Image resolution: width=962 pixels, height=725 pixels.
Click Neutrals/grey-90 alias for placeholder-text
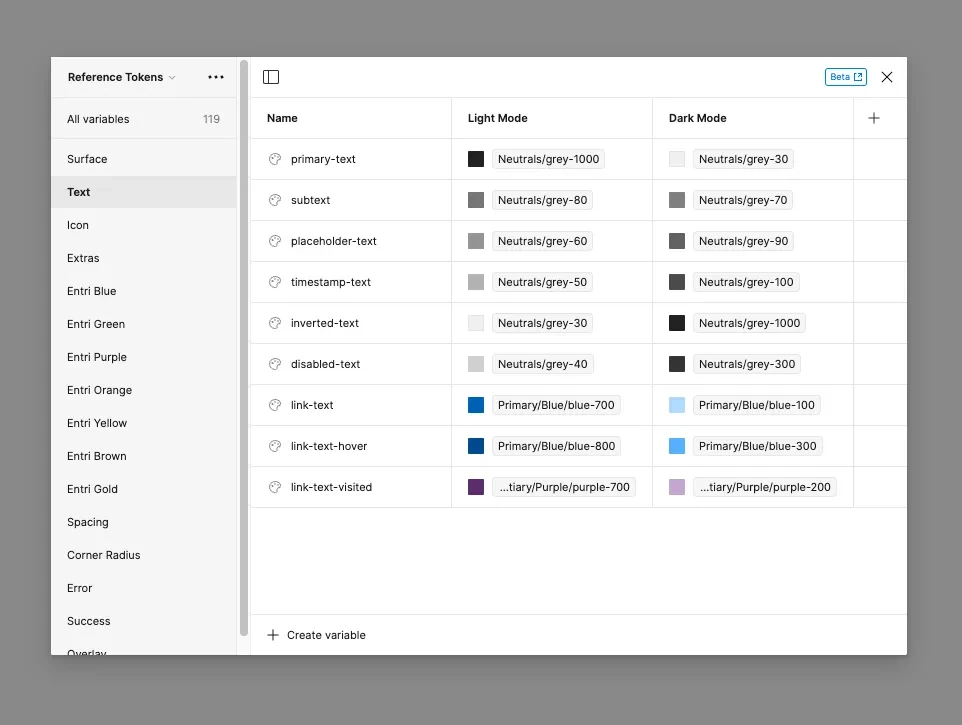pyautogui.click(x=743, y=241)
